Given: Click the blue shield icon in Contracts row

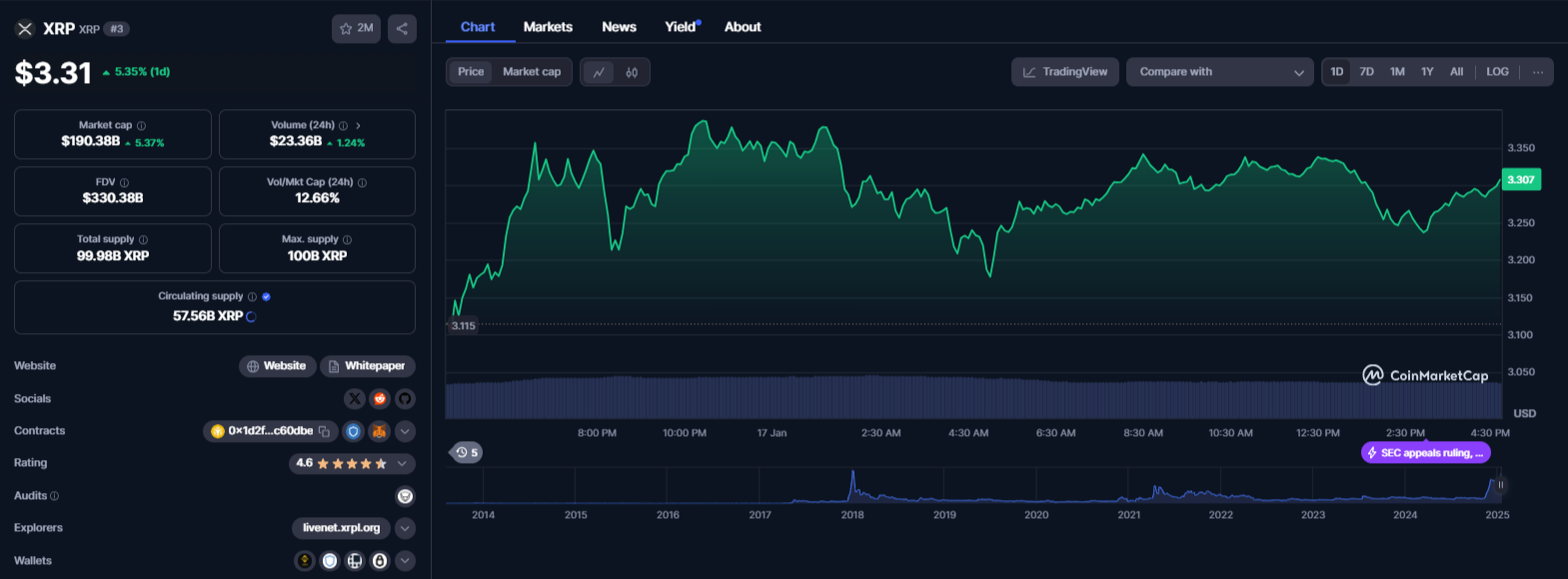Looking at the screenshot, I should tap(353, 432).
